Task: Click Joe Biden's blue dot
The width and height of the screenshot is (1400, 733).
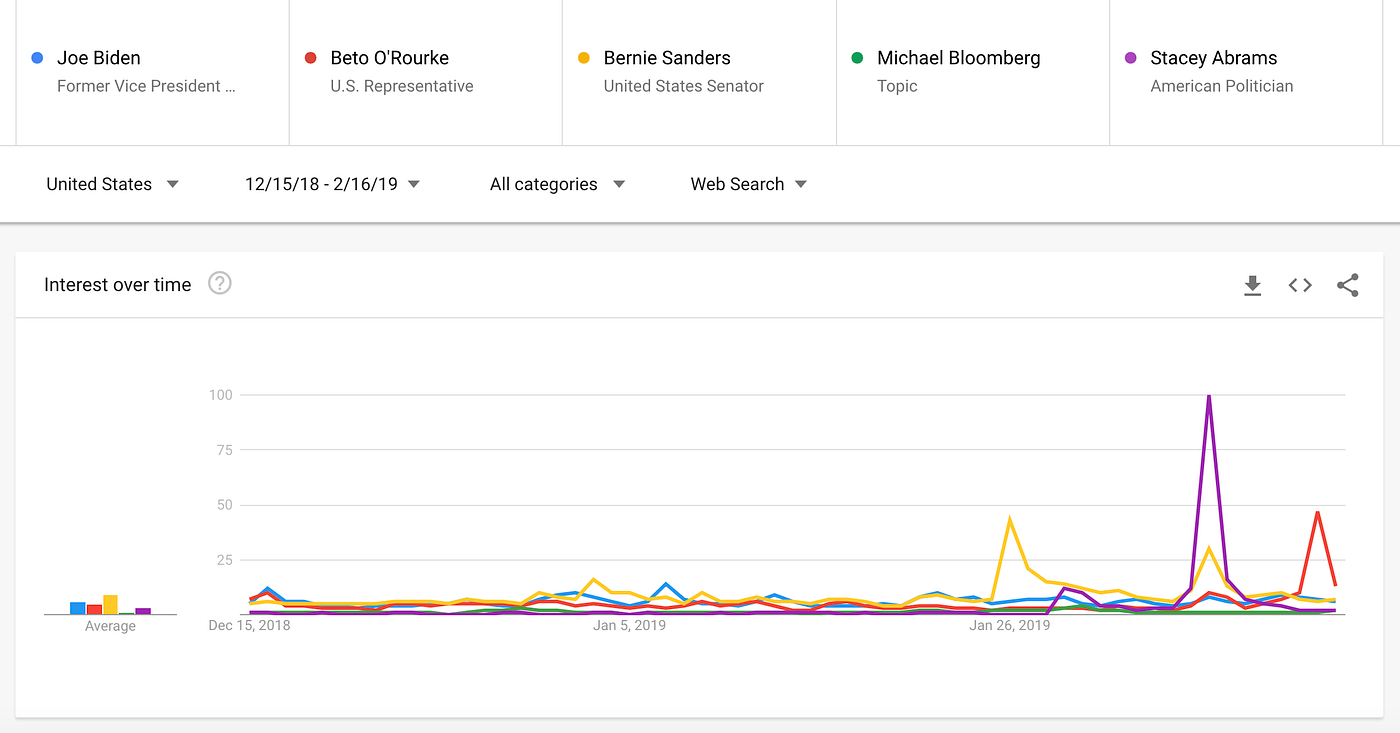Action: [x=37, y=58]
